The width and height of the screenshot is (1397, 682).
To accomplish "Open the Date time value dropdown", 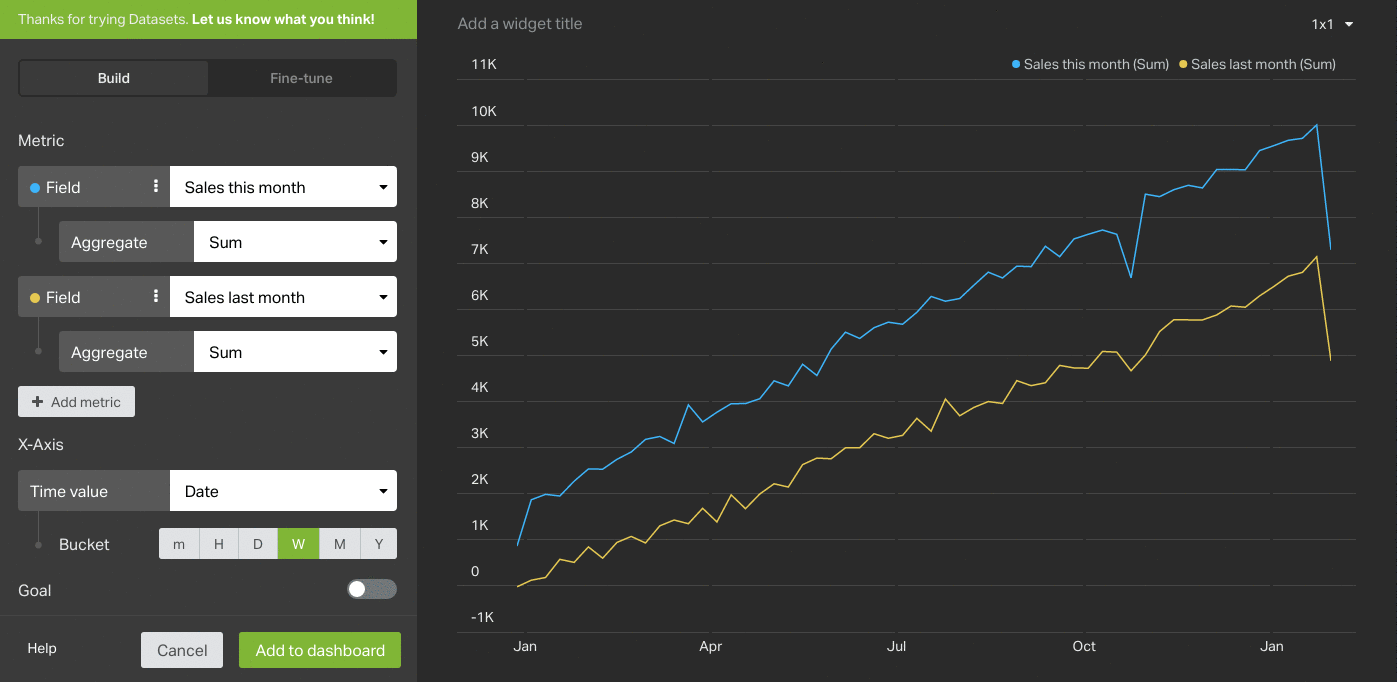I will [x=284, y=491].
